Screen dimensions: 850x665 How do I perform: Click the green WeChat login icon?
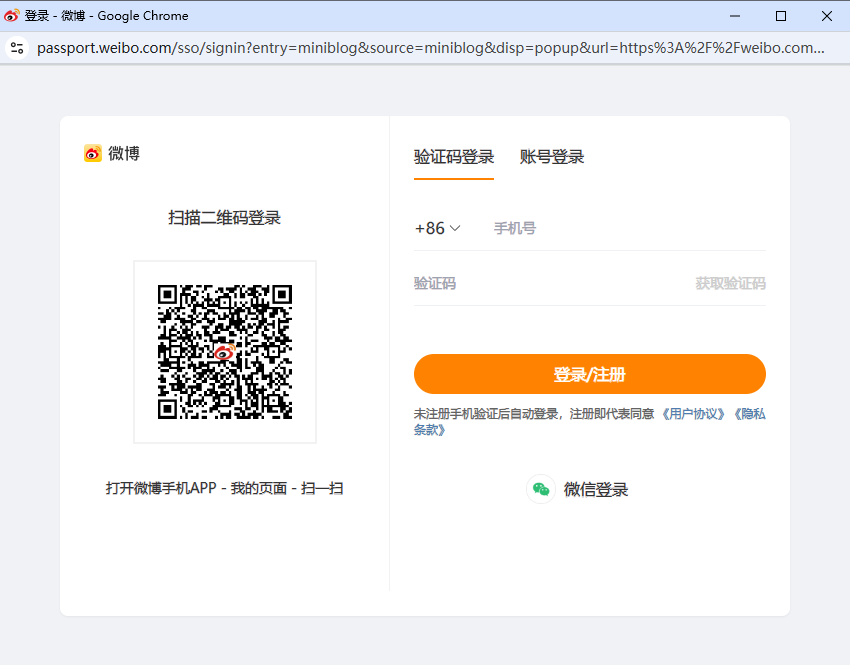point(541,489)
